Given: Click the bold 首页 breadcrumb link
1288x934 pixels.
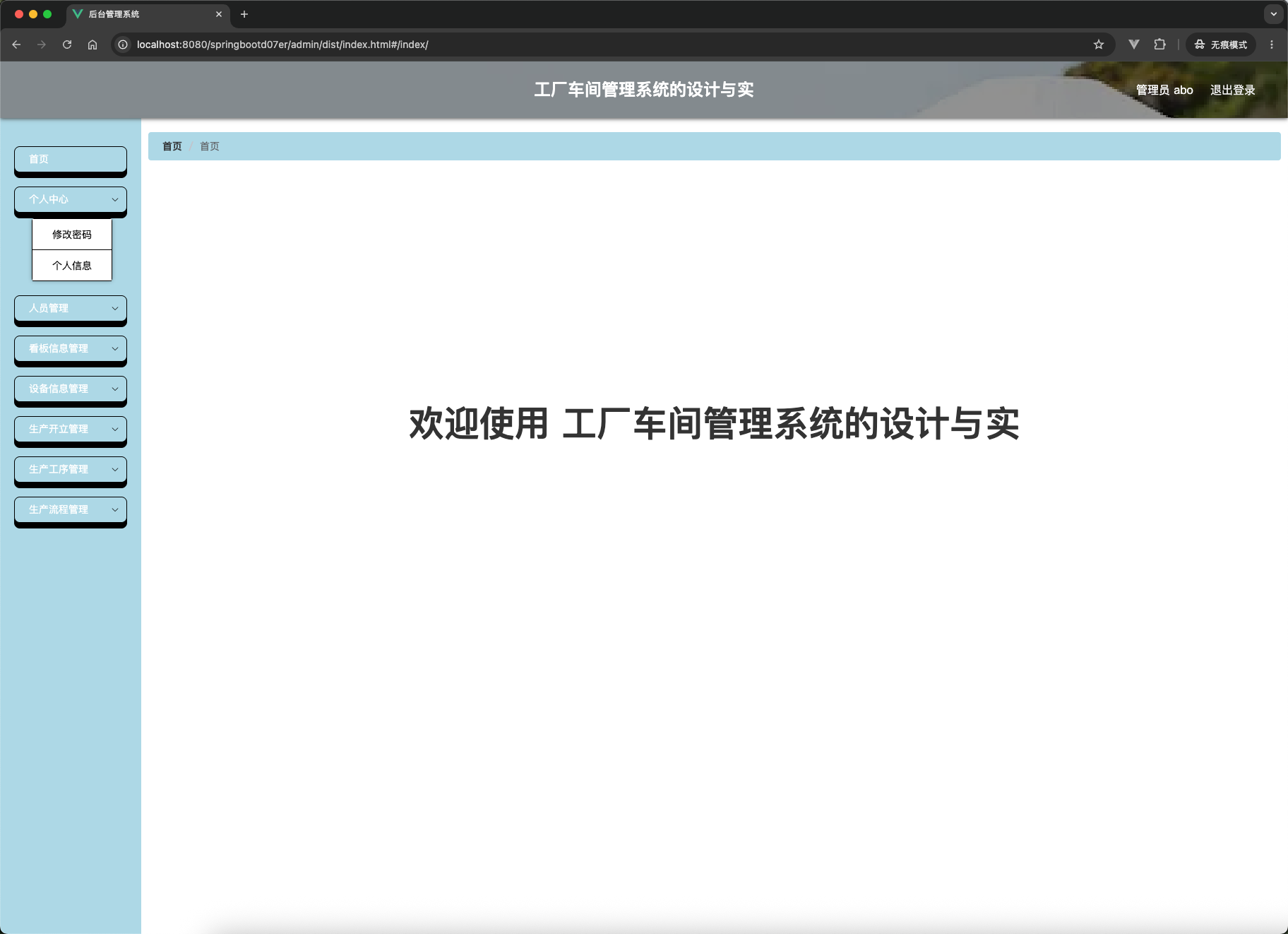Looking at the screenshot, I should [x=172, y=146].
